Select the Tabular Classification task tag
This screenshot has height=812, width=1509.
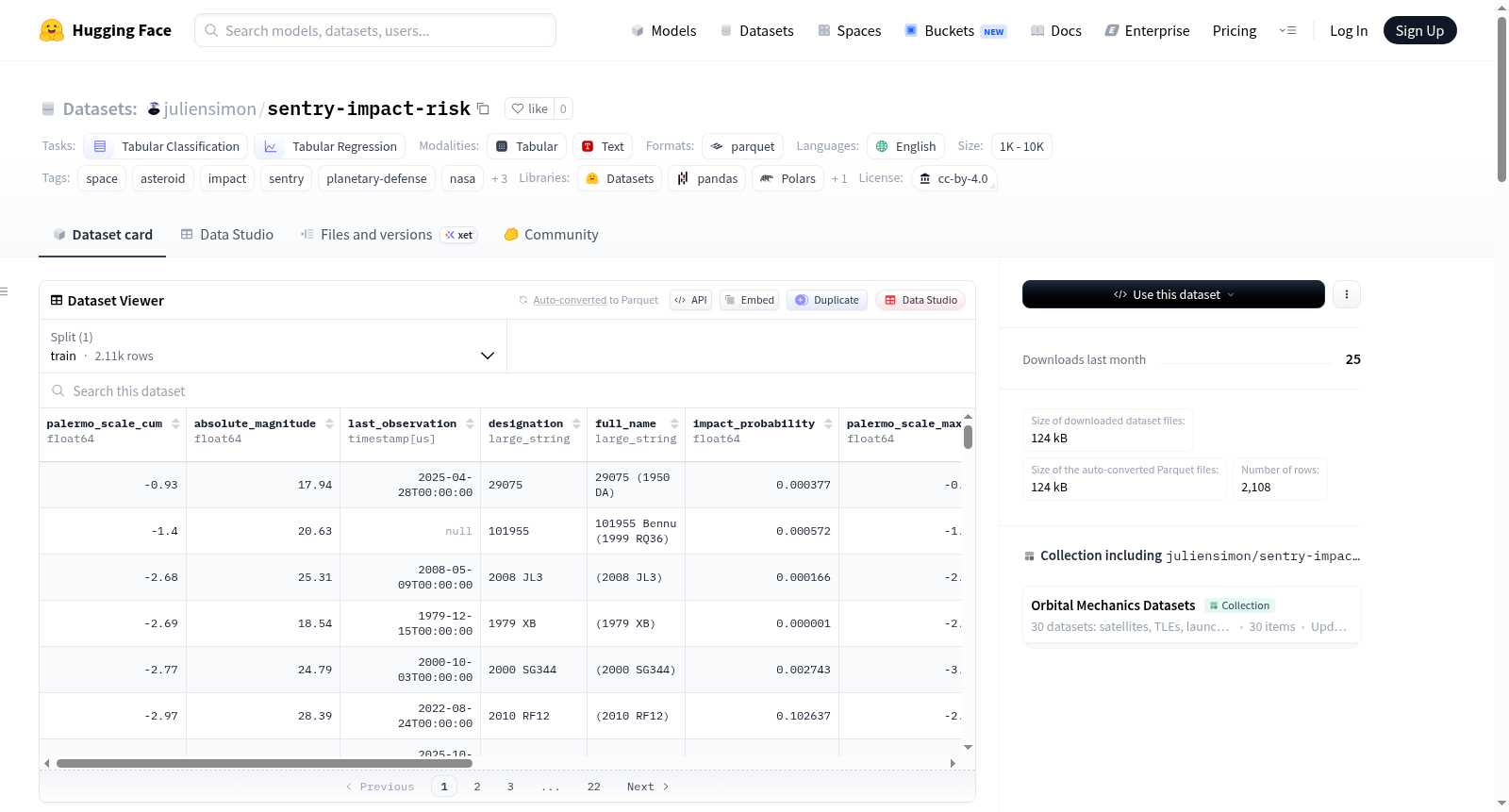tap(166, 146)
